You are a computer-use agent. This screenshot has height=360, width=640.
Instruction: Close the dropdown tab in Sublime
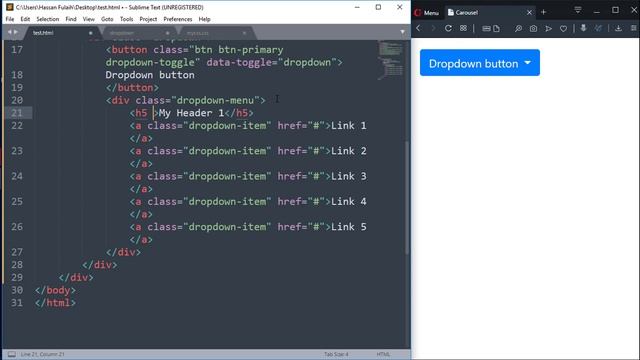167,33
